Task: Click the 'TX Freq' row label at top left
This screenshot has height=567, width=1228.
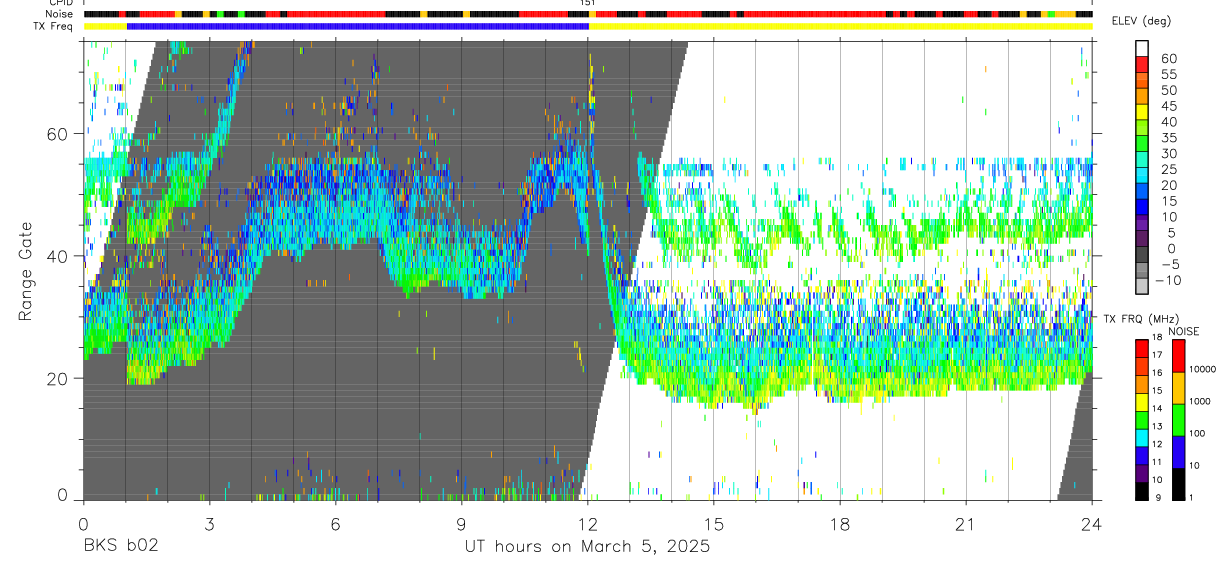Action: coord(54,26)
